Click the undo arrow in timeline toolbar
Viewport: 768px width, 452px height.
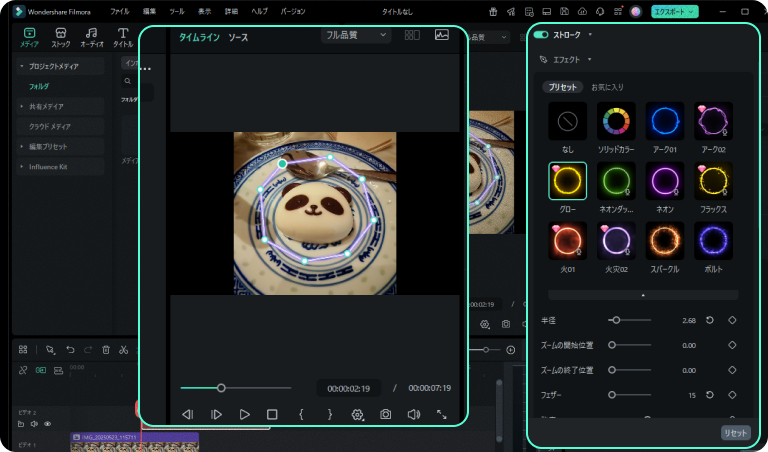[68, 350]
